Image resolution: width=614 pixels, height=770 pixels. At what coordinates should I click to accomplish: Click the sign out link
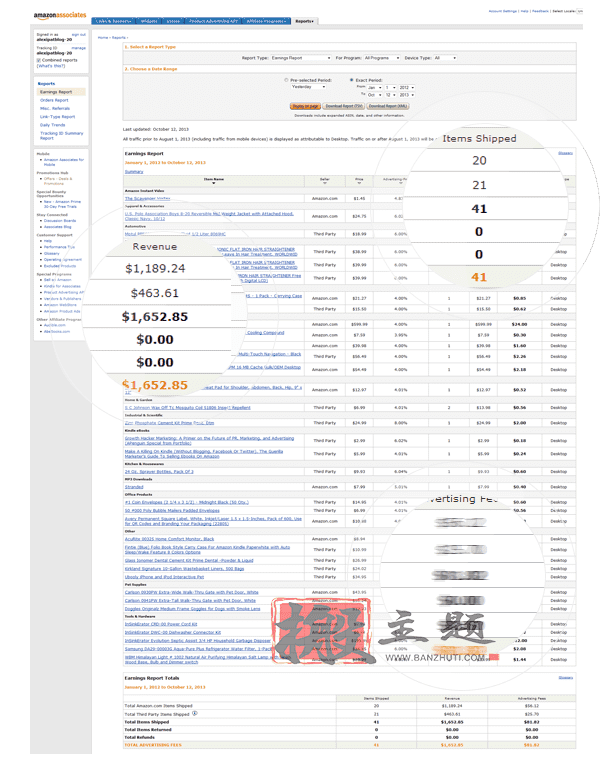[x=79, y=34]
